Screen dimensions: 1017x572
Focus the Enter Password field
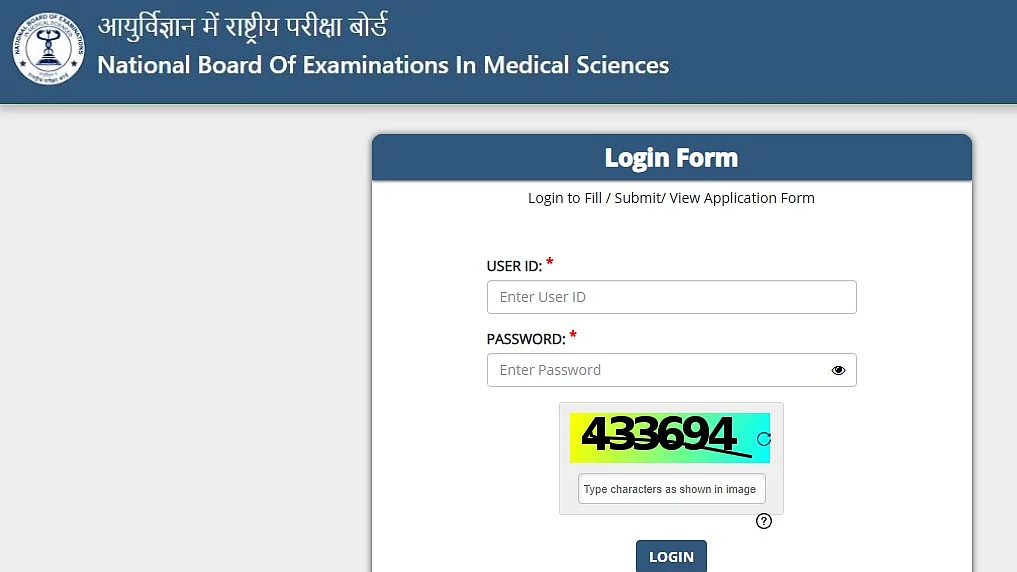(671, 370)
